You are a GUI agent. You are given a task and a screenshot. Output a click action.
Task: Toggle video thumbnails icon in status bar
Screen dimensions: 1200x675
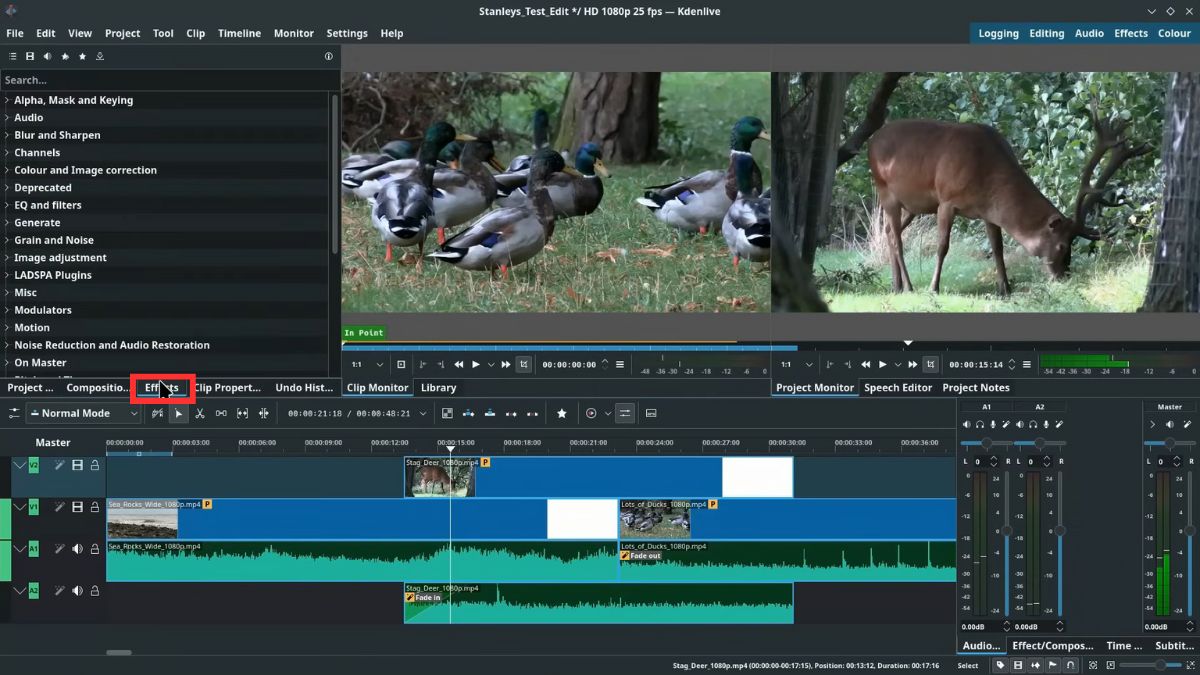click(1018, 665)
